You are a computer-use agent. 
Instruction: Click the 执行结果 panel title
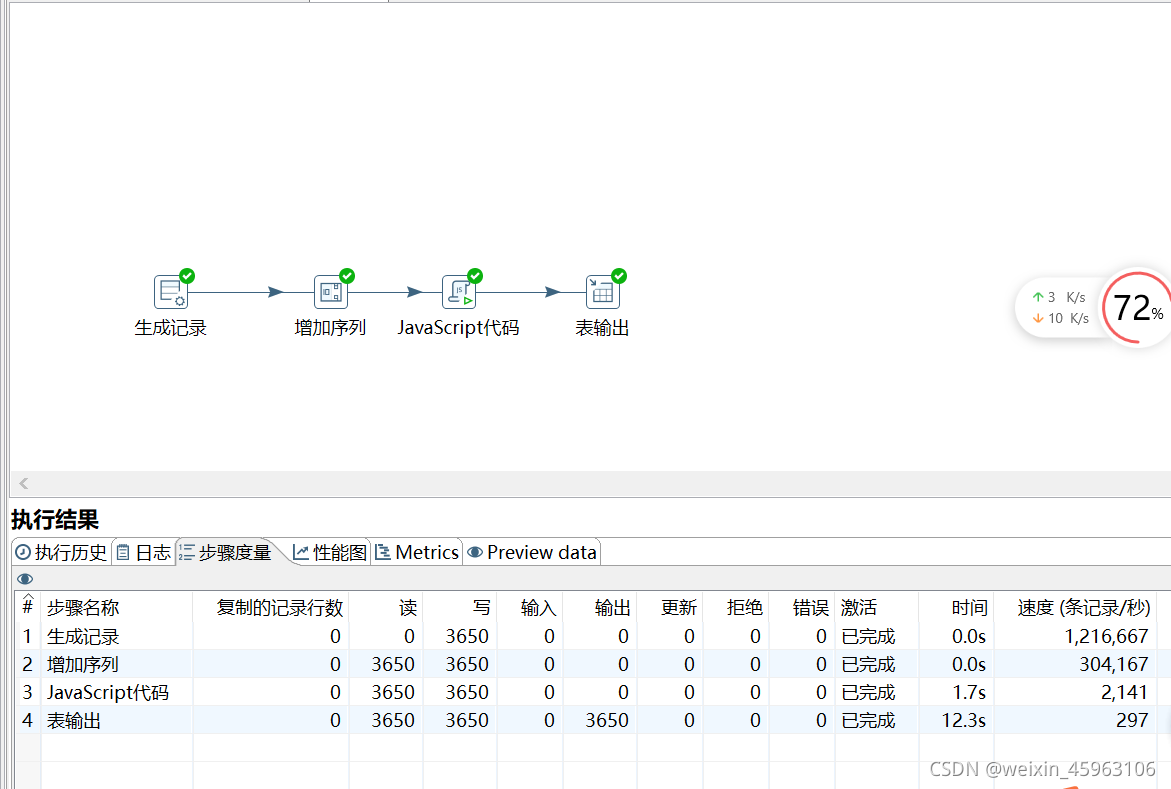(x=55, y=519)
